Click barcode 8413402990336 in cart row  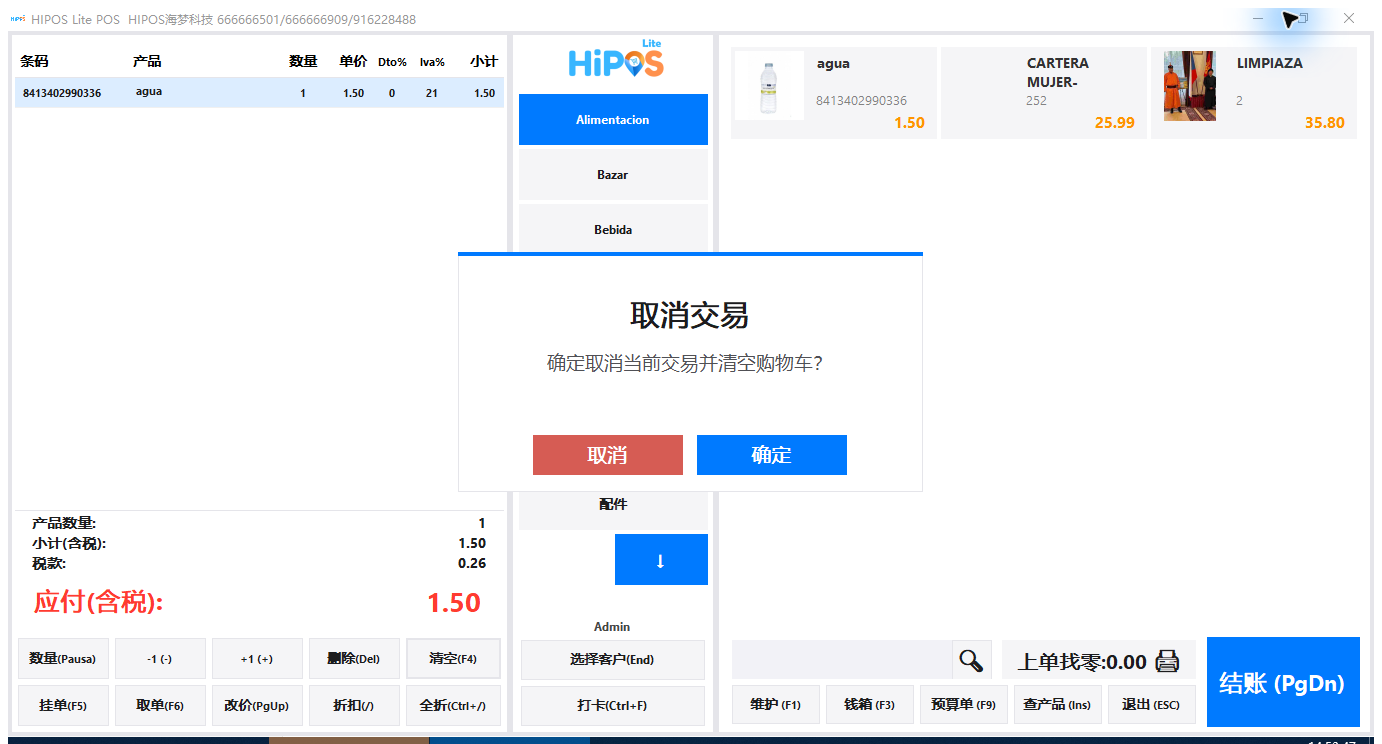tap(62, 93)
